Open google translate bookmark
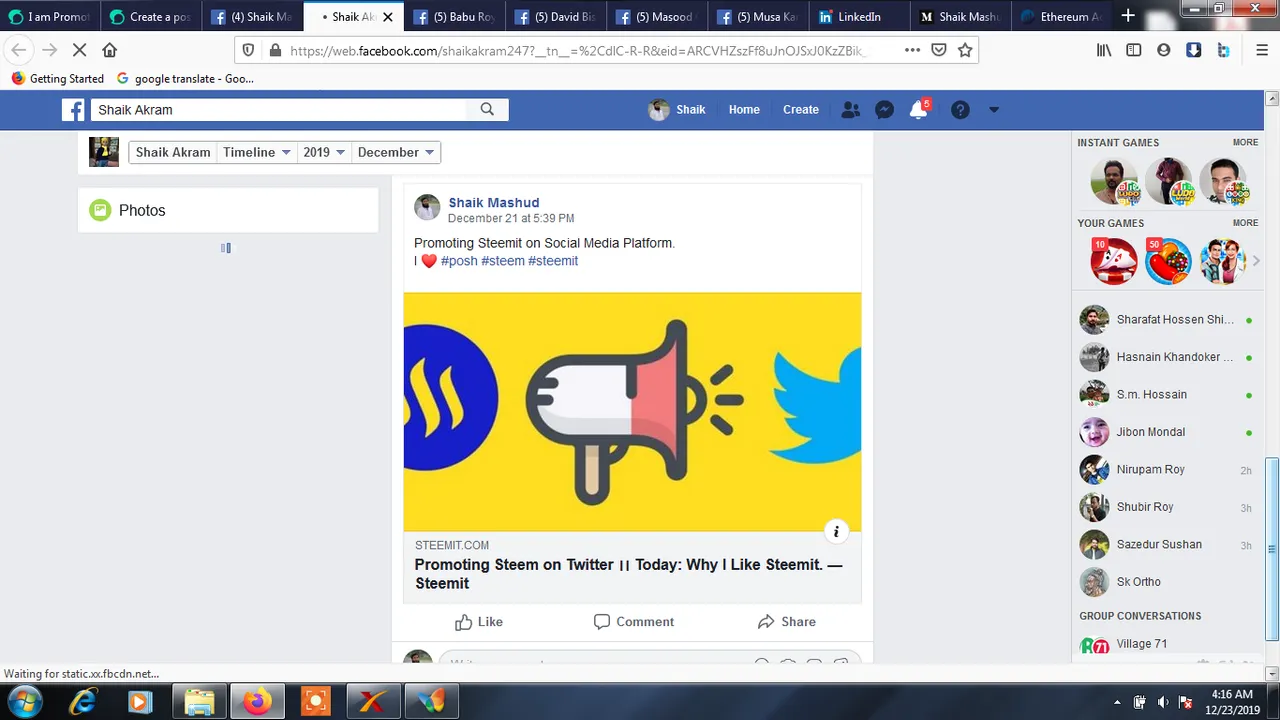This screenshot has width=1280, height=720. [185, 78]
